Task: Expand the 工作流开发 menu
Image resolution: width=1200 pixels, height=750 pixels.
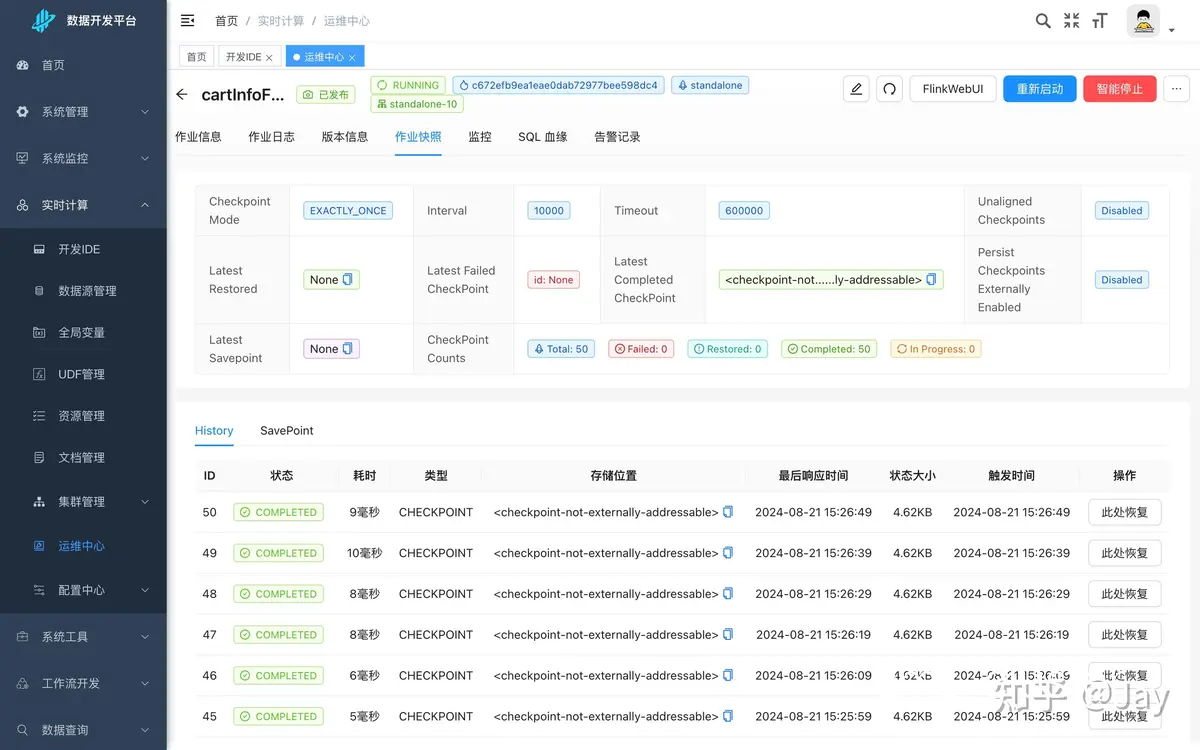Action: coord(83,683)
